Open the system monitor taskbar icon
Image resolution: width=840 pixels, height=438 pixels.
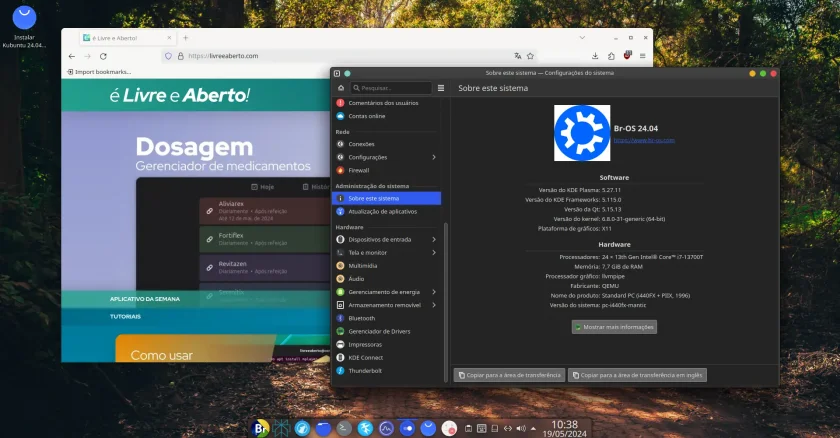tap(386, 428)
